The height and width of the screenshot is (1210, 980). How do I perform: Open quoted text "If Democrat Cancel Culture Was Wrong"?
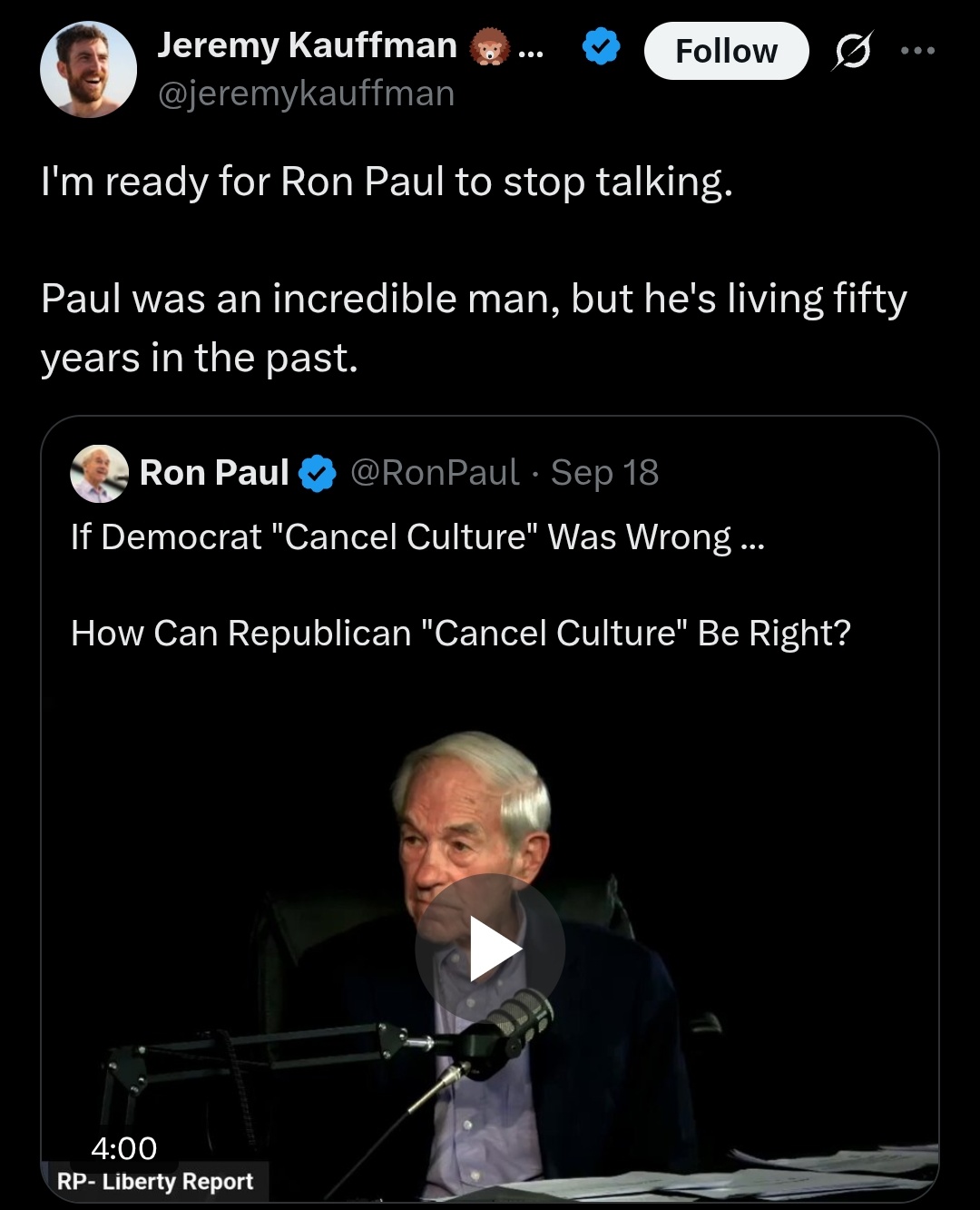tap(417, 537)
